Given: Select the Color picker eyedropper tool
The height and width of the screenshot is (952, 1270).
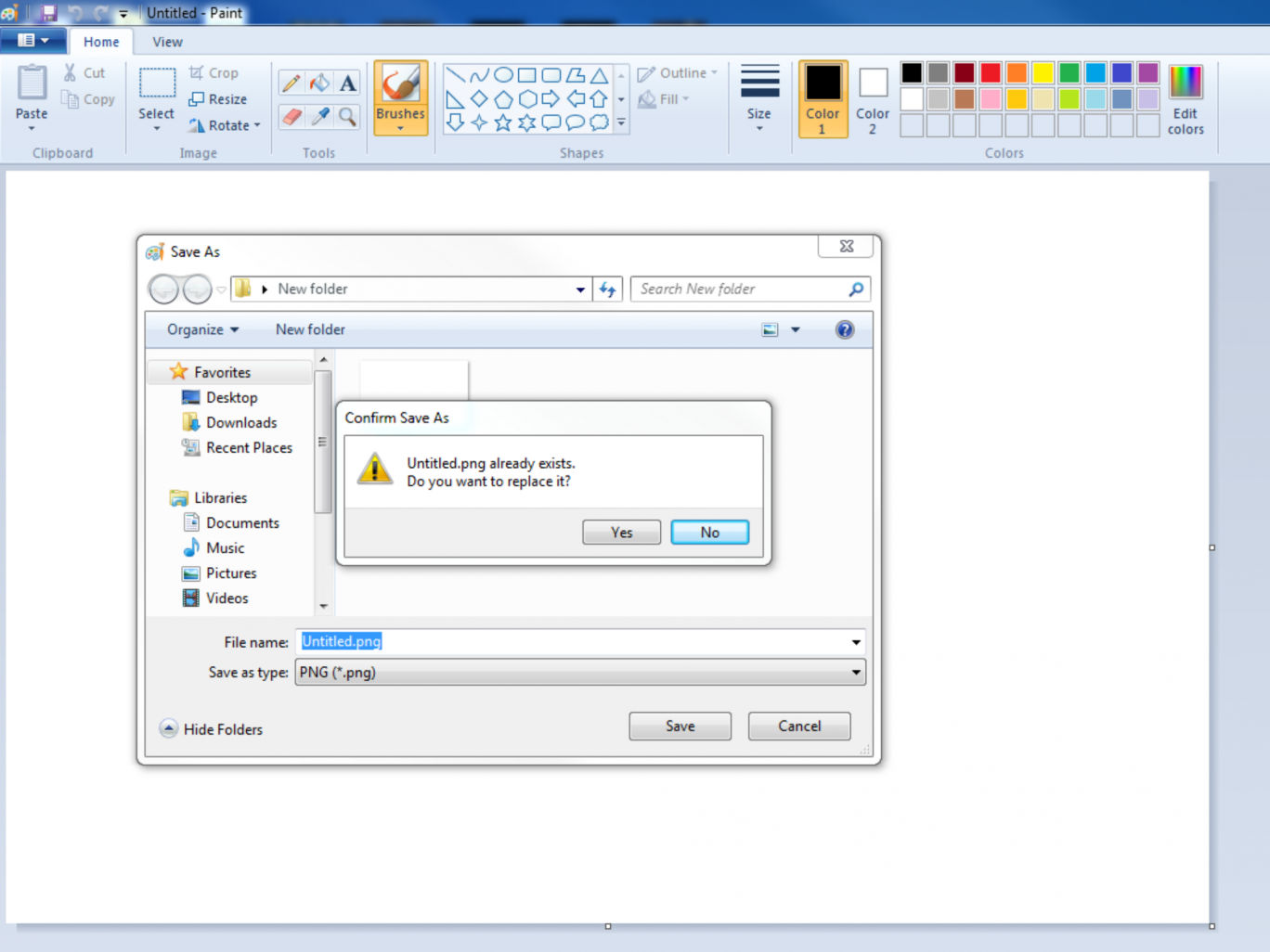Looking at the screenshot, I should click(319, 117).
